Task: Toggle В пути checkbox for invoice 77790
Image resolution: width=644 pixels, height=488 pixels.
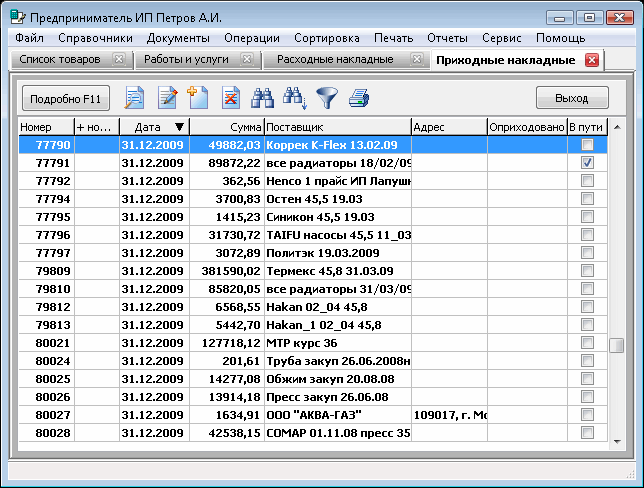Action: click(588, 145)
